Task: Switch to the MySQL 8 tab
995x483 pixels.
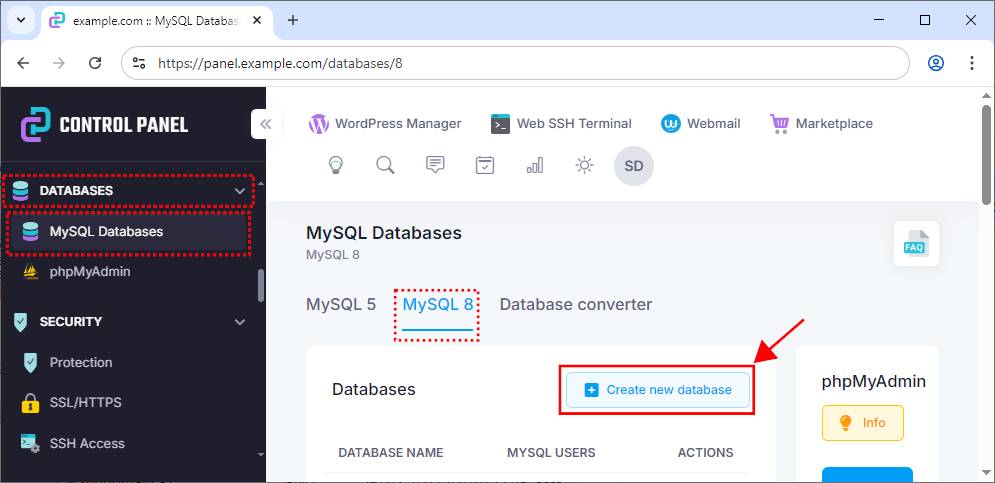Action: [438, 305]
